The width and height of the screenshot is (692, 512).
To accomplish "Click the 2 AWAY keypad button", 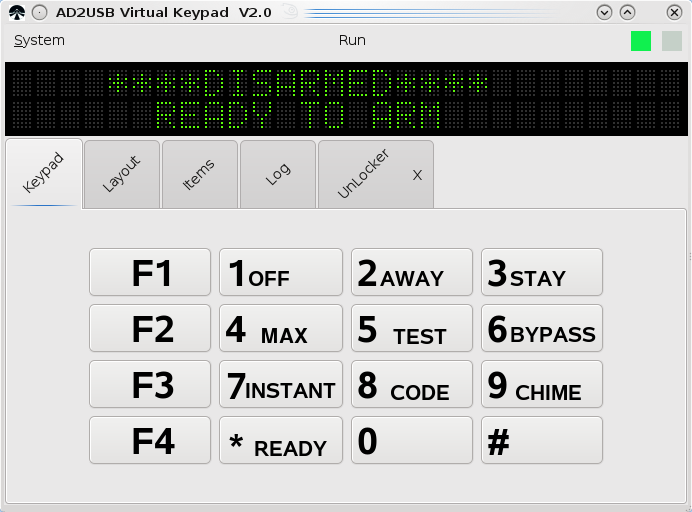I will click(412, 272).
